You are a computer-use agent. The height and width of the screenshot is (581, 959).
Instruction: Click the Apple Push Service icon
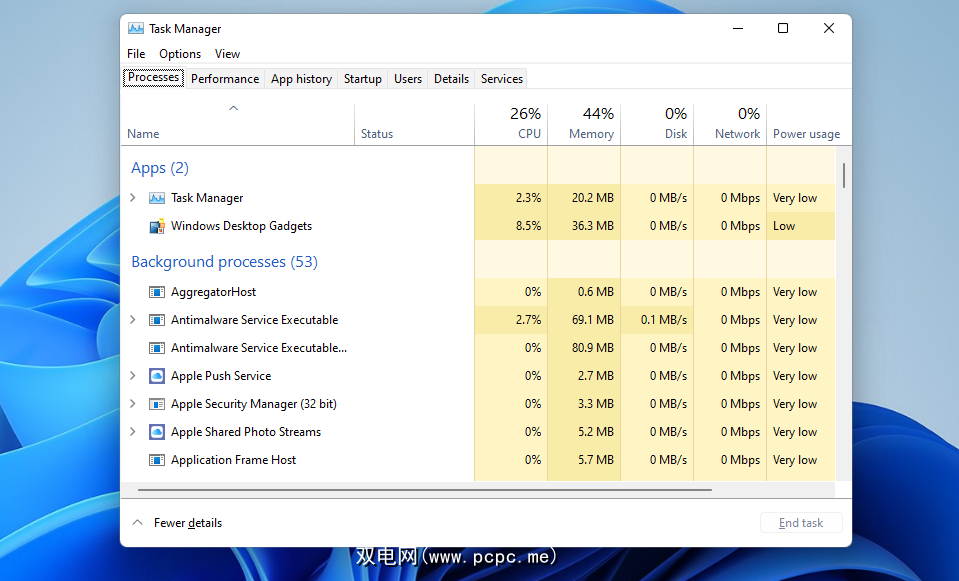[156, 376]
